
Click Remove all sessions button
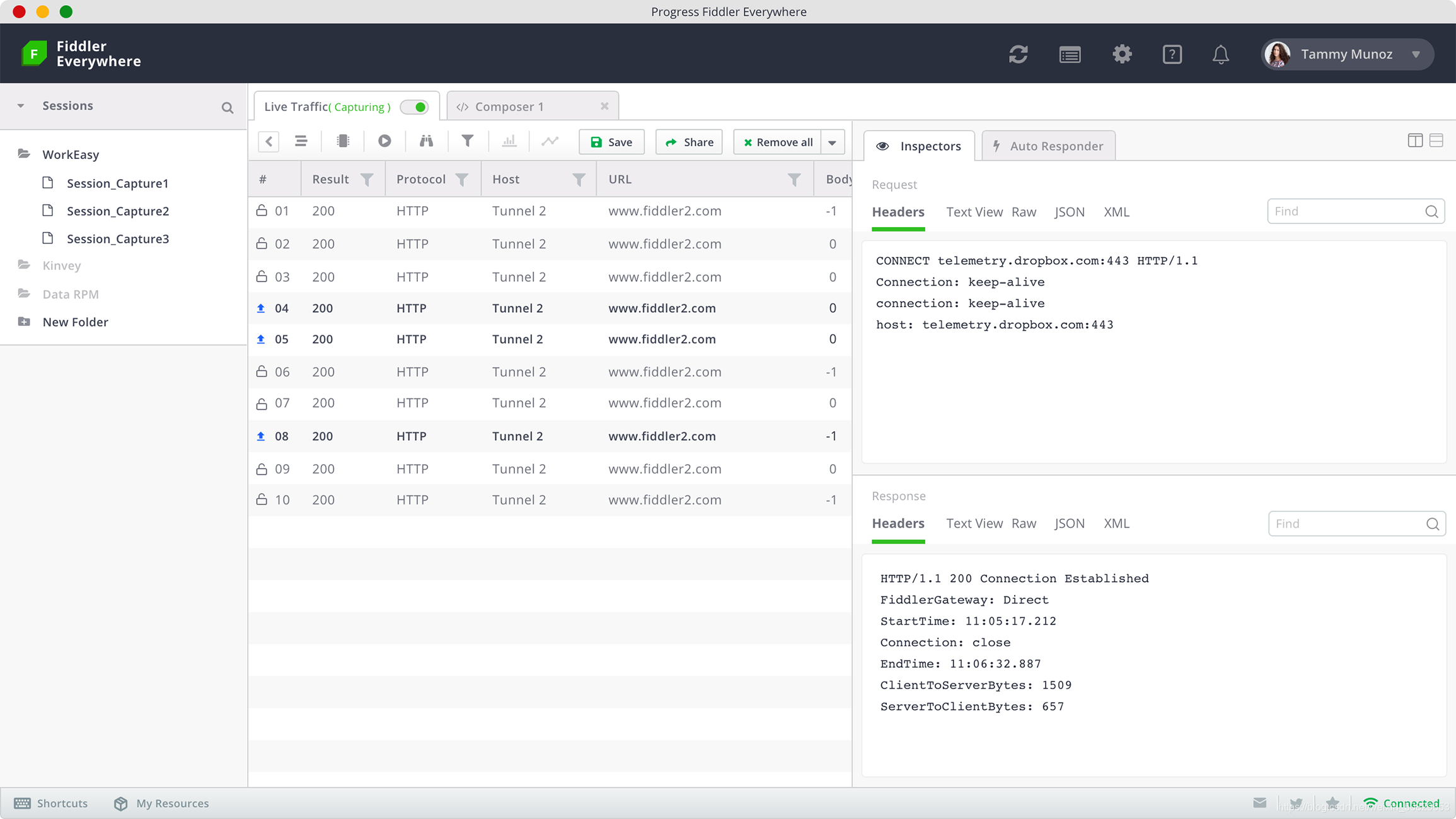click(x=780, y=141)
